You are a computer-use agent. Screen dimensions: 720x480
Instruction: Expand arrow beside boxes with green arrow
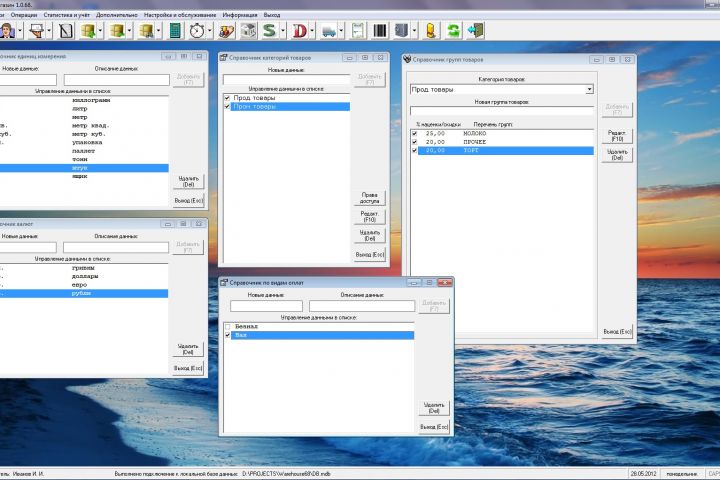click(x=100, y=31)
